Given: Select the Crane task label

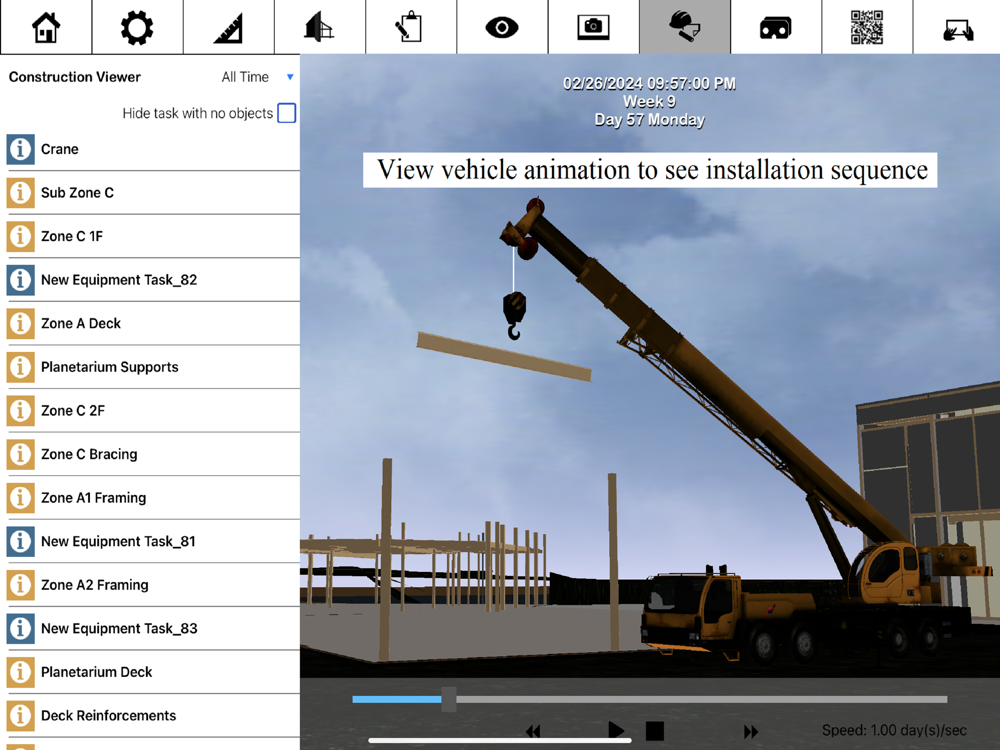Looking at the screenshot, I should pyautogui.click(x=60, y=149).
